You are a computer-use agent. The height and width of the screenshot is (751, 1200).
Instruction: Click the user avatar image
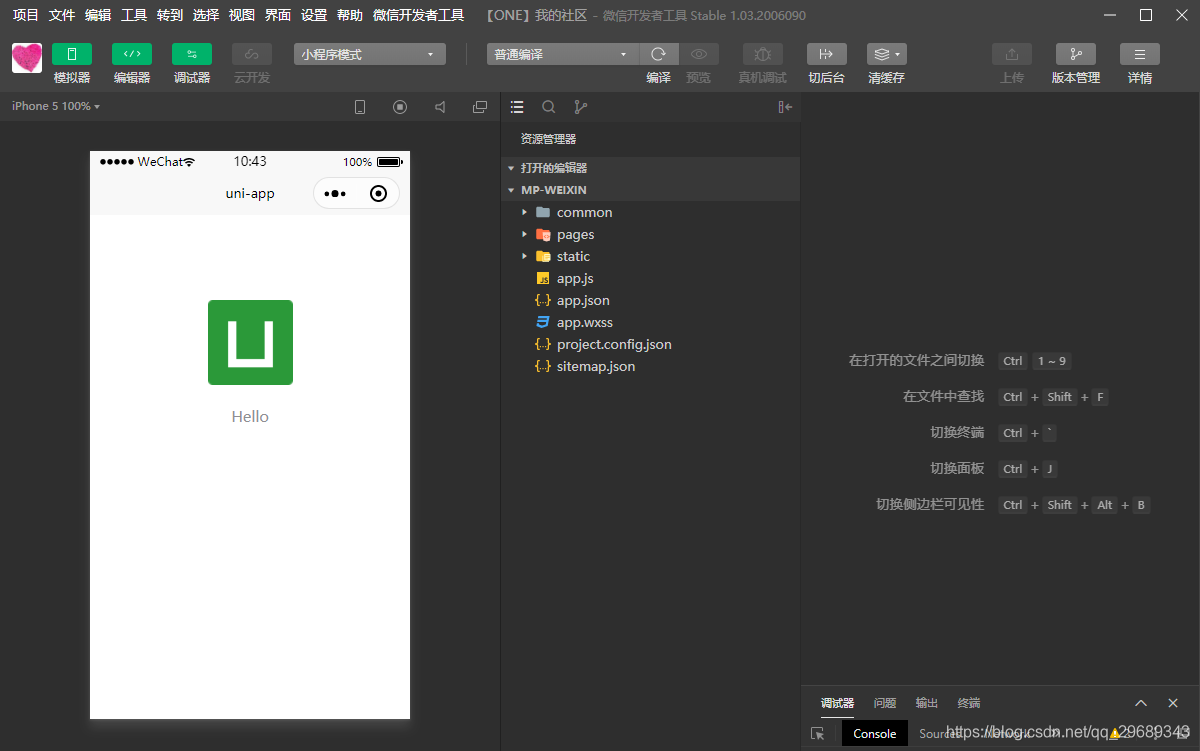point(27,58)
